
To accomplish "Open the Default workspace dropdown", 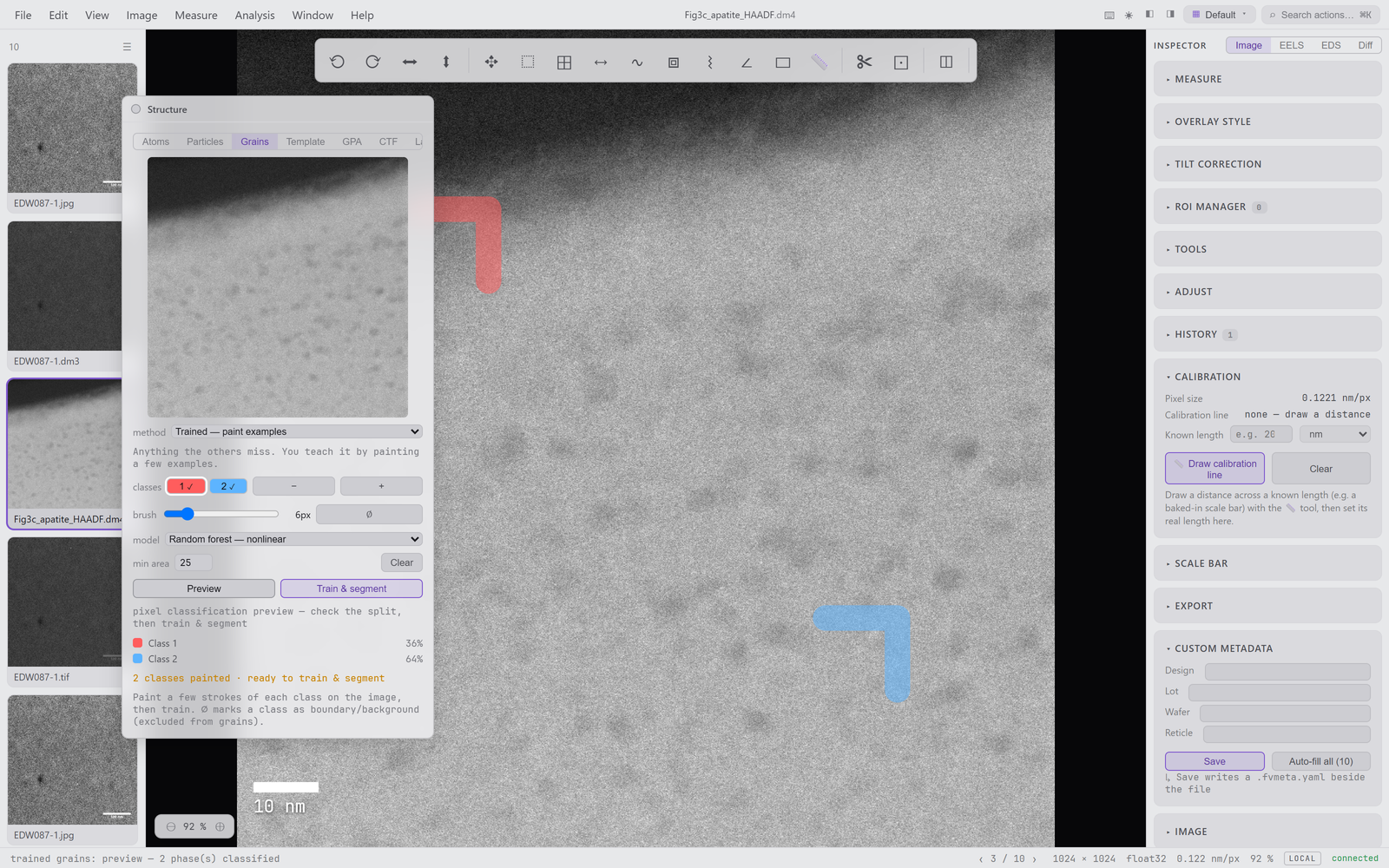I will click(x=1220, y=15).
